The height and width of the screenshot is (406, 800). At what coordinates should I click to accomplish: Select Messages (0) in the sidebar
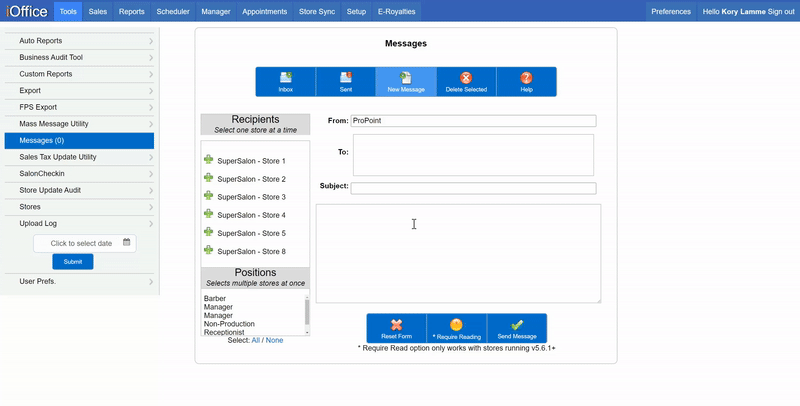[x=79, y=141]
